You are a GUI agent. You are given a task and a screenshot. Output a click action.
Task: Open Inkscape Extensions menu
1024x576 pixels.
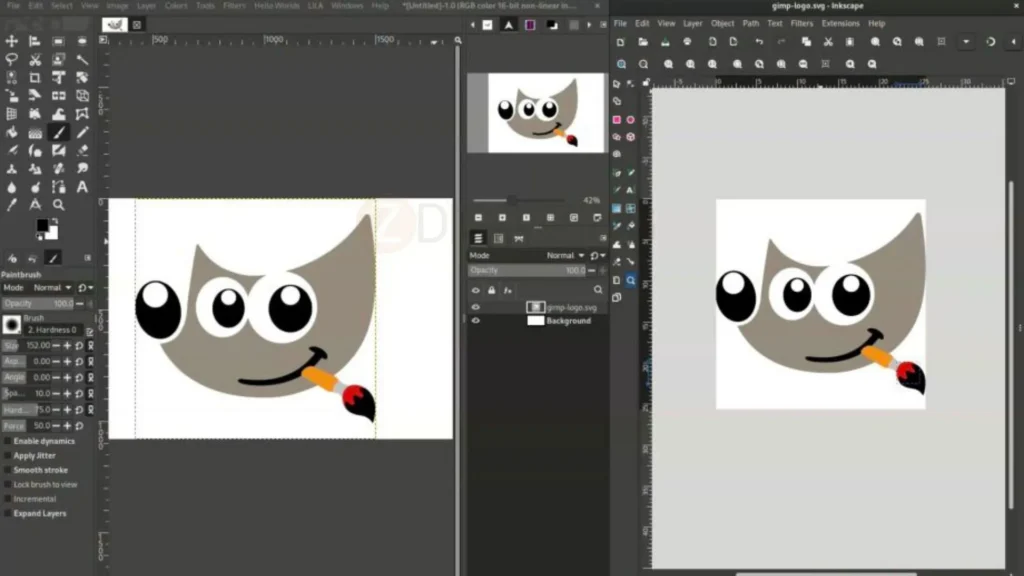coord(840,24)
